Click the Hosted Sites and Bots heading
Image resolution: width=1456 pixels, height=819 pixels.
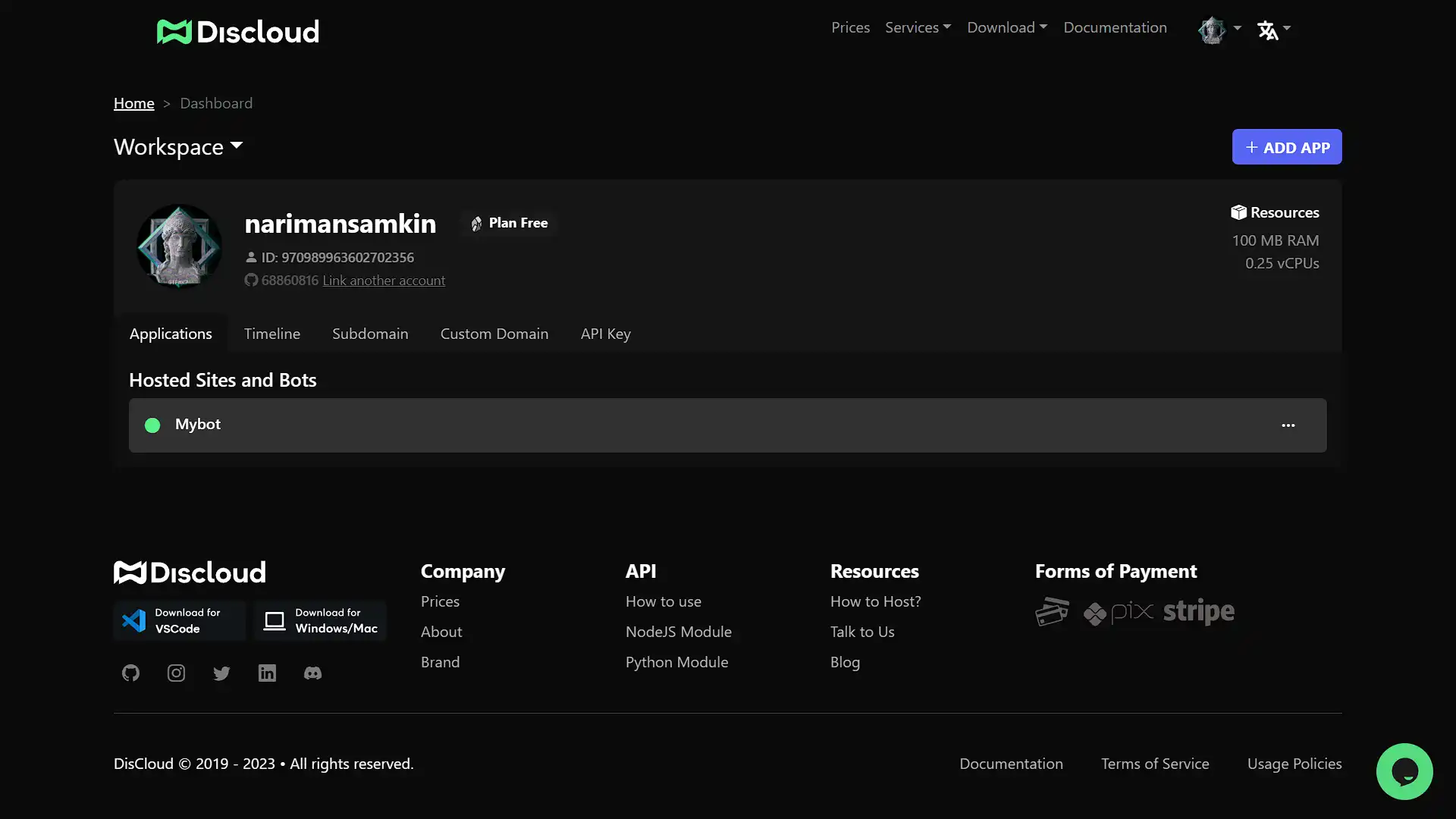click(x=223, y=380)
